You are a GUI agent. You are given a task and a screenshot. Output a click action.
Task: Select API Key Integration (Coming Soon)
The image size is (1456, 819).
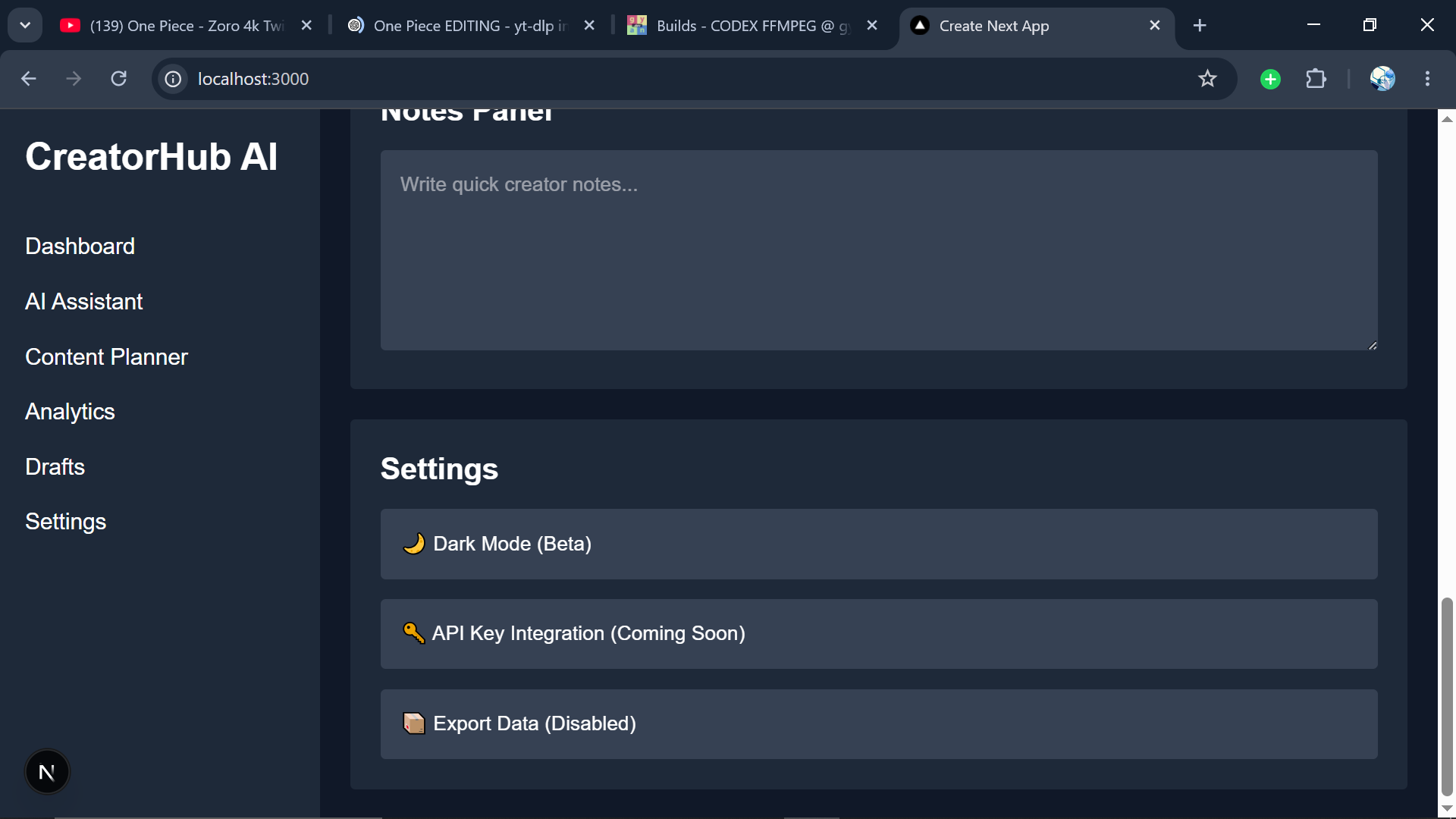tap(879, 634)
